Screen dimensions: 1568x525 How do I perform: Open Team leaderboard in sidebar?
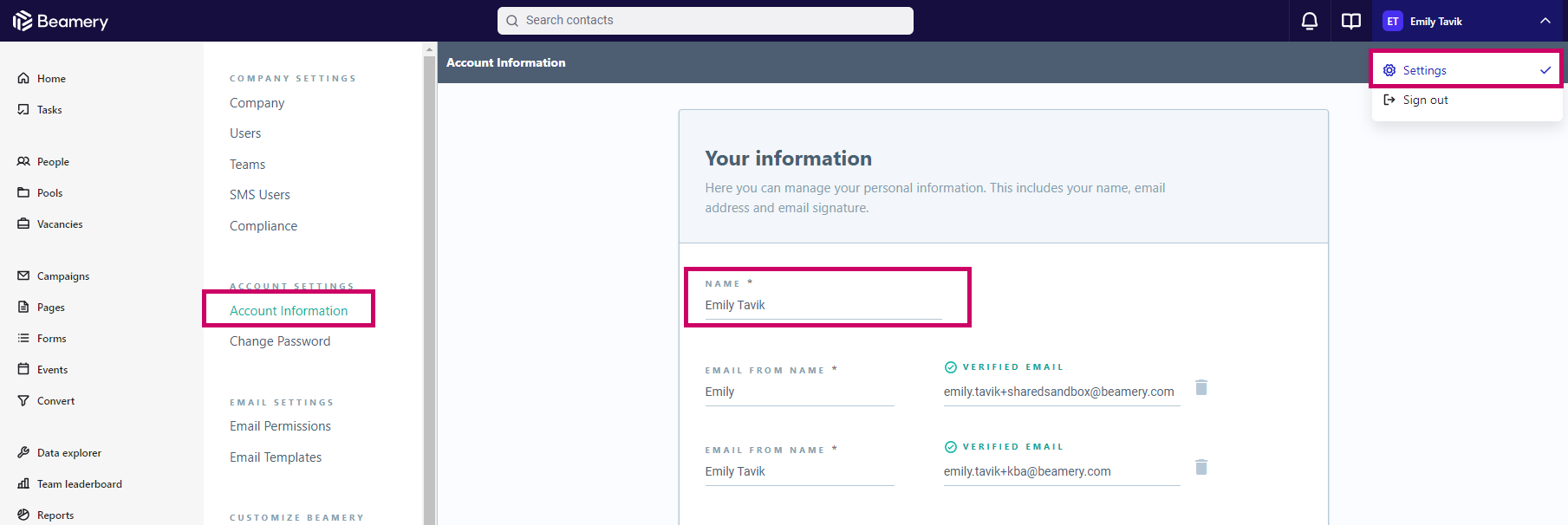[79, 484]
